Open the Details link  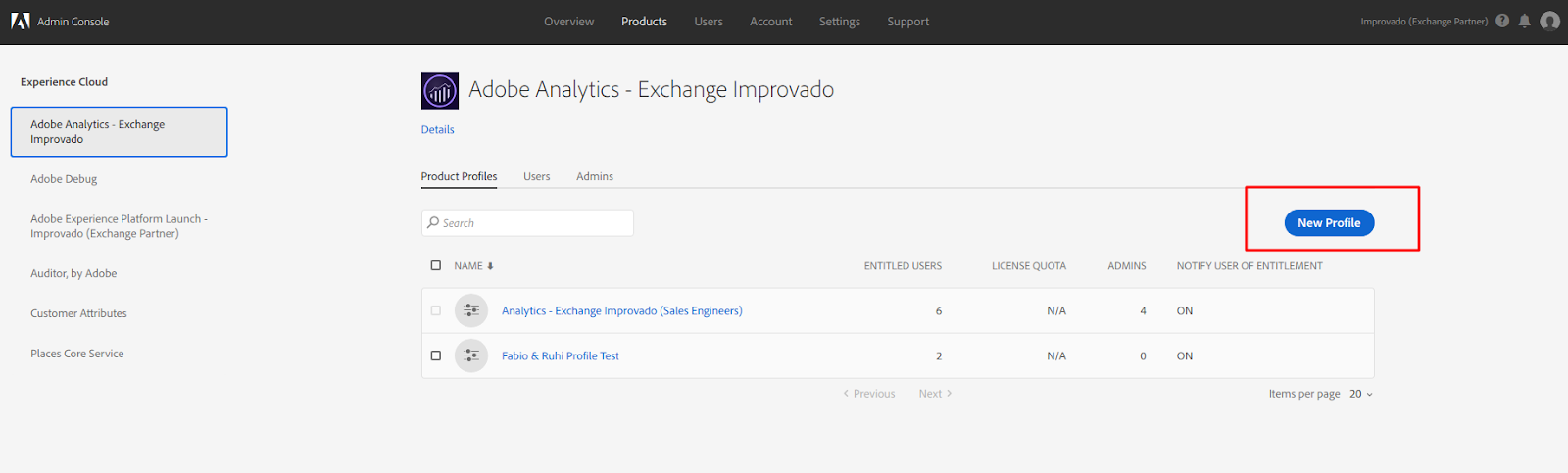coord(438,129)
